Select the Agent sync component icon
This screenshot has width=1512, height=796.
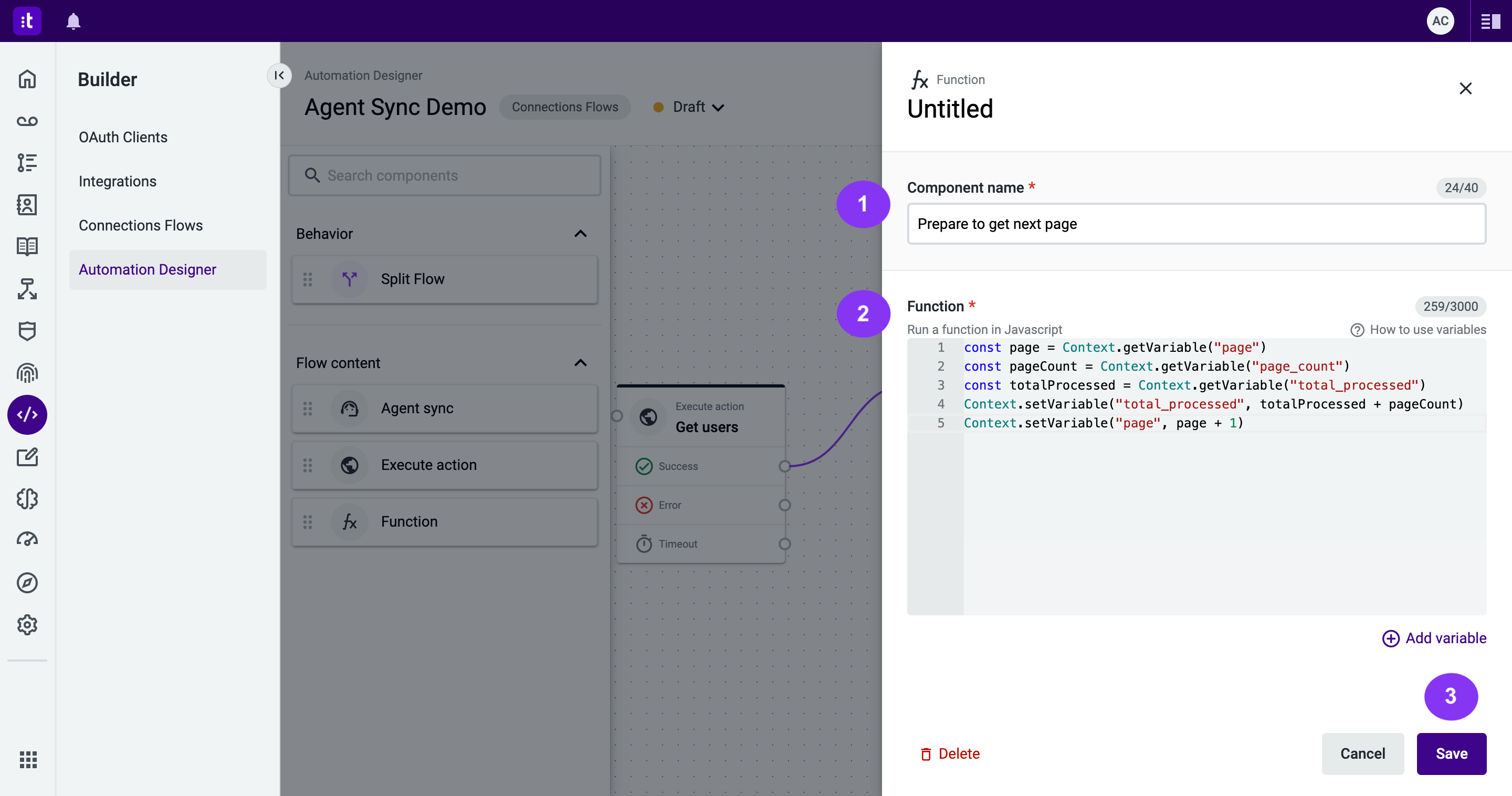click(350, 408)
